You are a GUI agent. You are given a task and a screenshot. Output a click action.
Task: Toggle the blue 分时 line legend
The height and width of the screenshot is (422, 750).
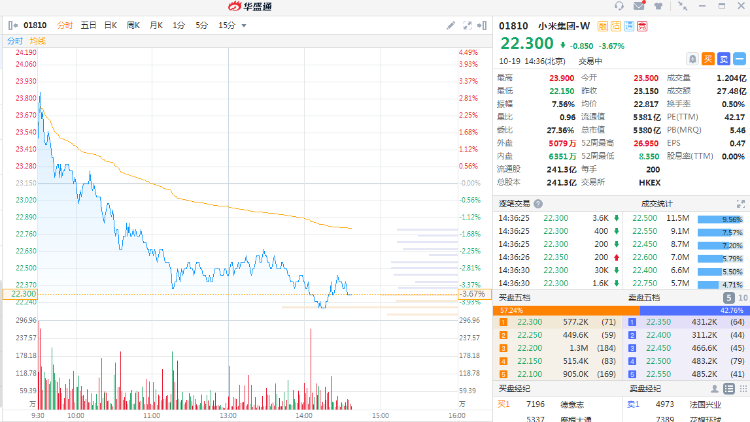[15, 41]
